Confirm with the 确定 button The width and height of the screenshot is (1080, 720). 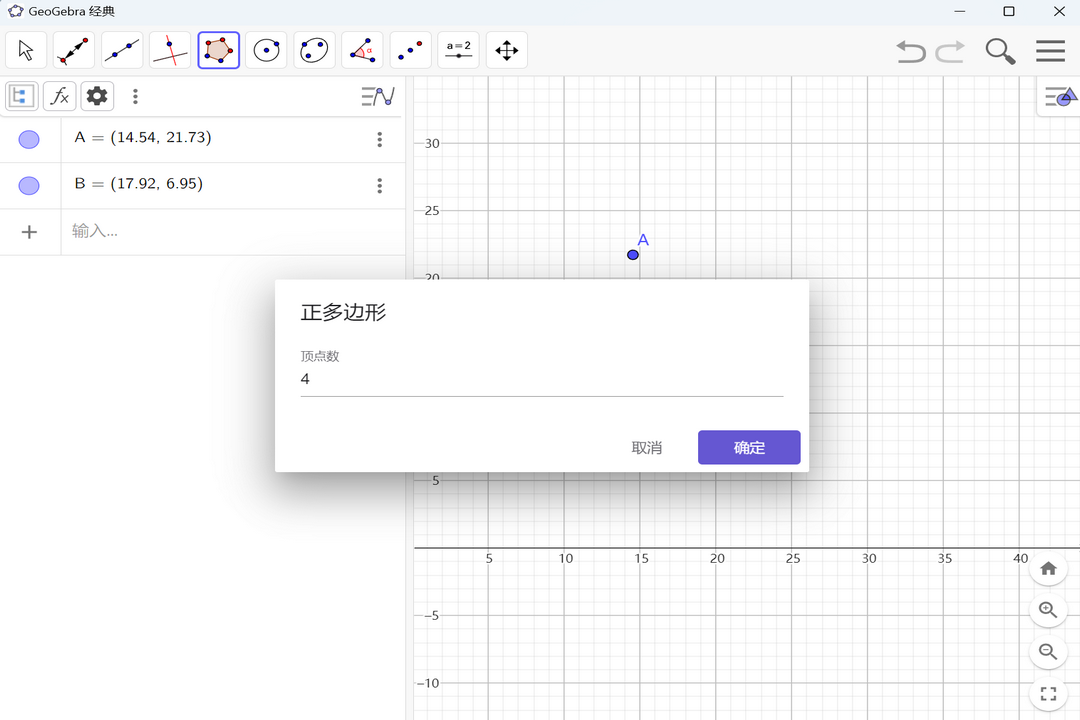point(749,447)
